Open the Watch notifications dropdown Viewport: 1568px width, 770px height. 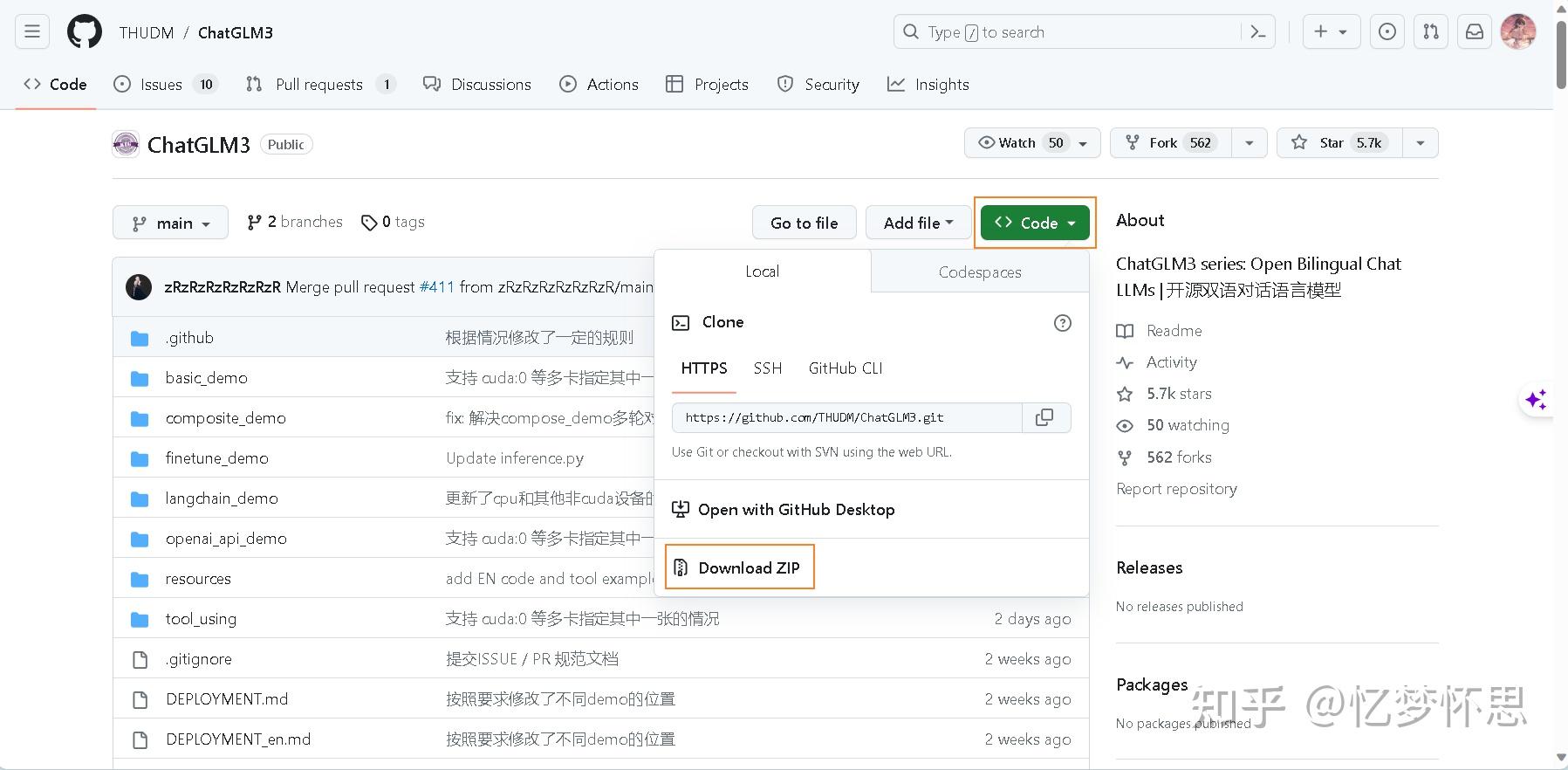click(1032, 143)
